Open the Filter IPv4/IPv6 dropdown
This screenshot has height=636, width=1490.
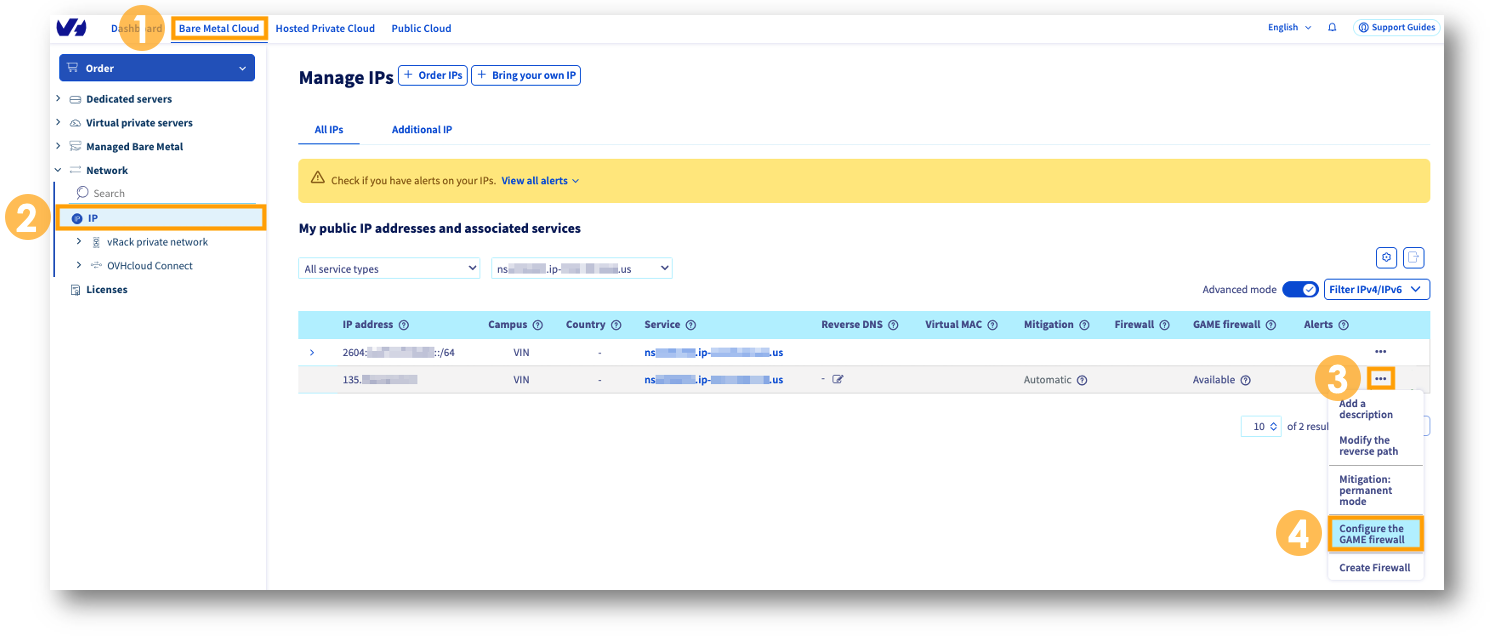pyautogui.click(x=1377, y=288)
